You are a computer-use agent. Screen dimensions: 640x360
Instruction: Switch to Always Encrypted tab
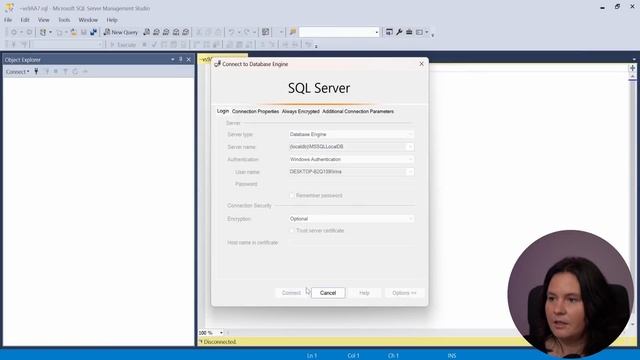[x=301, y=111]
